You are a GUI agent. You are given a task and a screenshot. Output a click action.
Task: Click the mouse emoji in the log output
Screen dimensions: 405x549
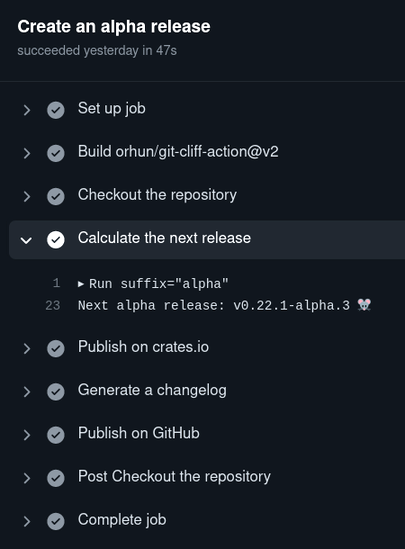click(x=364, y=305)
